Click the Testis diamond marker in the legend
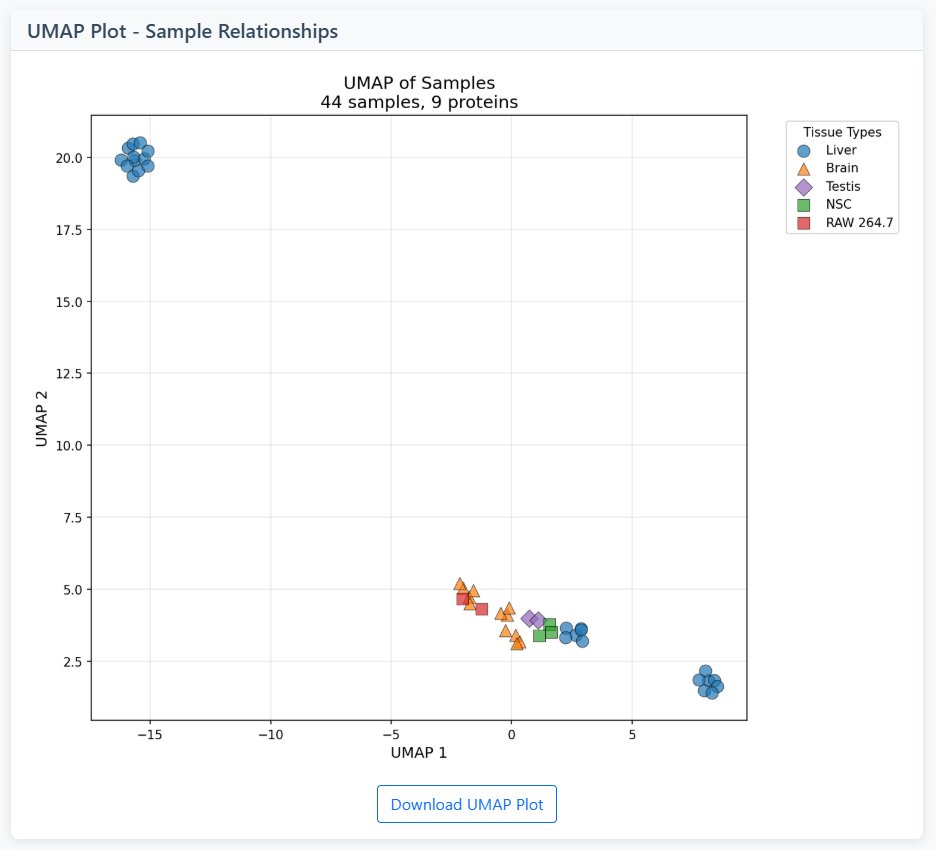 coord(803,186)
